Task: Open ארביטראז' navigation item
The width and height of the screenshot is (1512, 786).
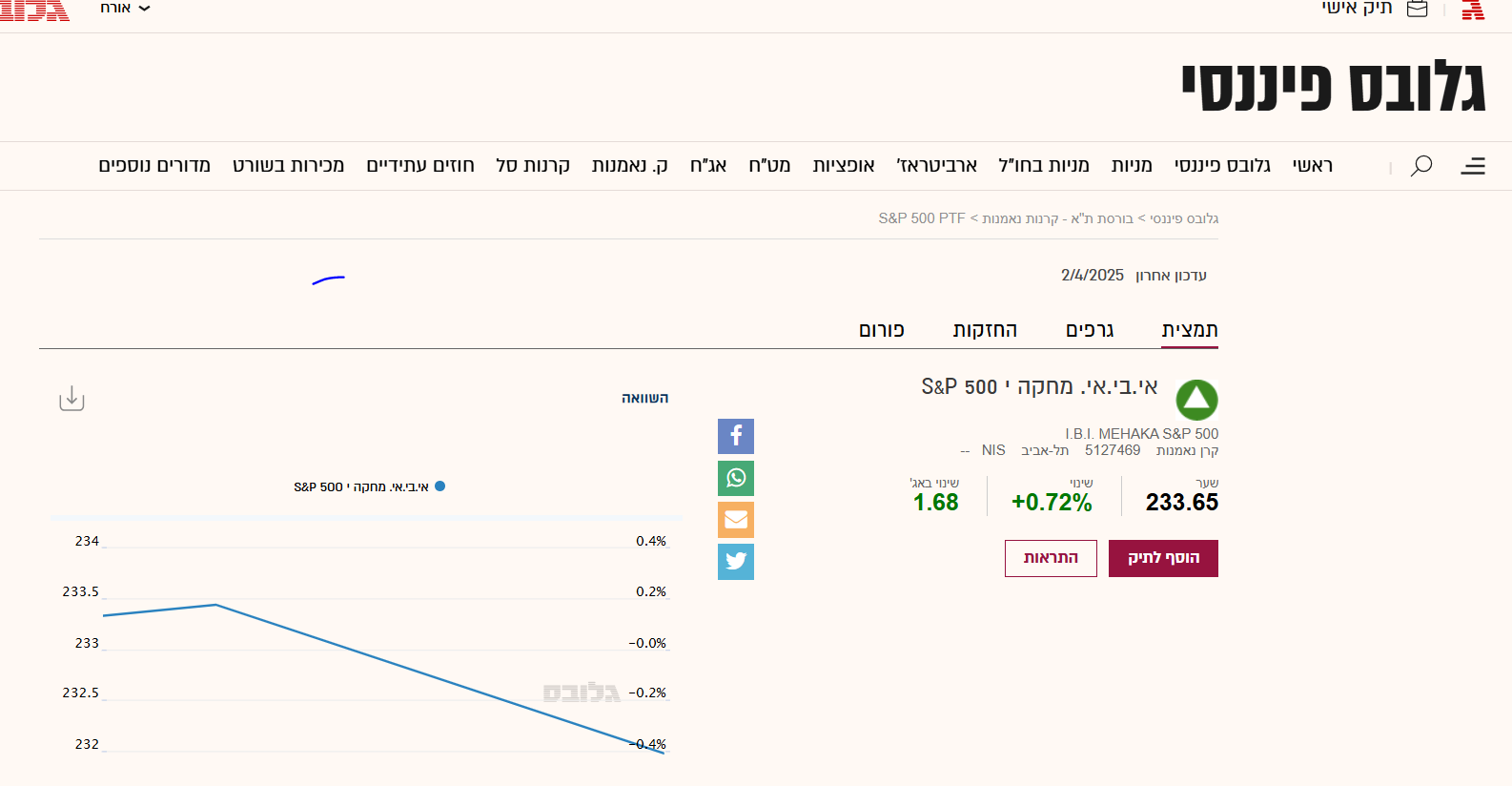Action: pos(937,166)
